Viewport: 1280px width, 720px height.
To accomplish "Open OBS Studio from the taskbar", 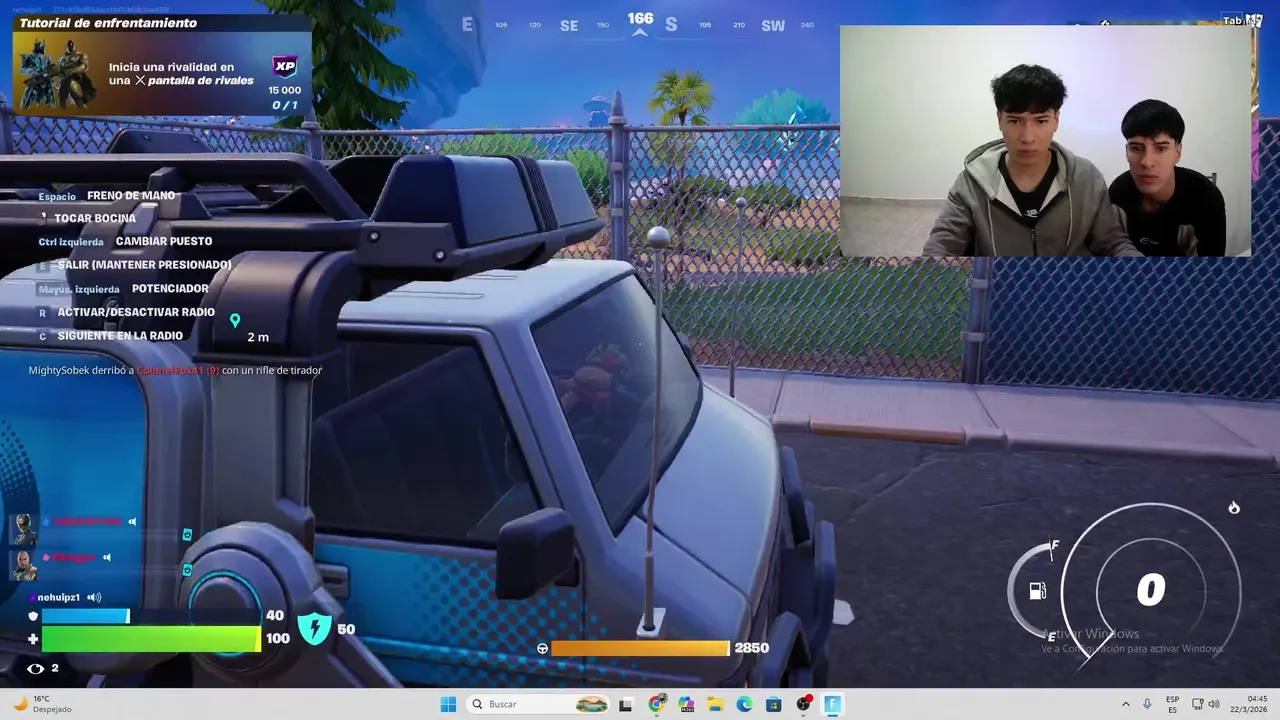I will [803, 704].
